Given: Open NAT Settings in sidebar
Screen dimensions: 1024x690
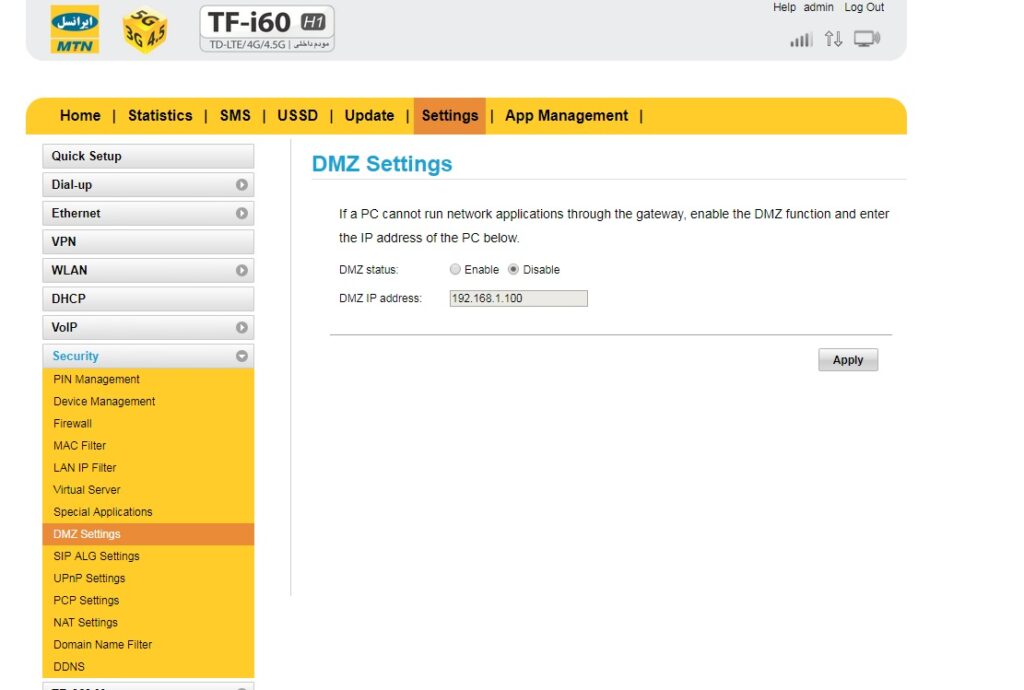Looking at the screenshot, I should 86,623.
